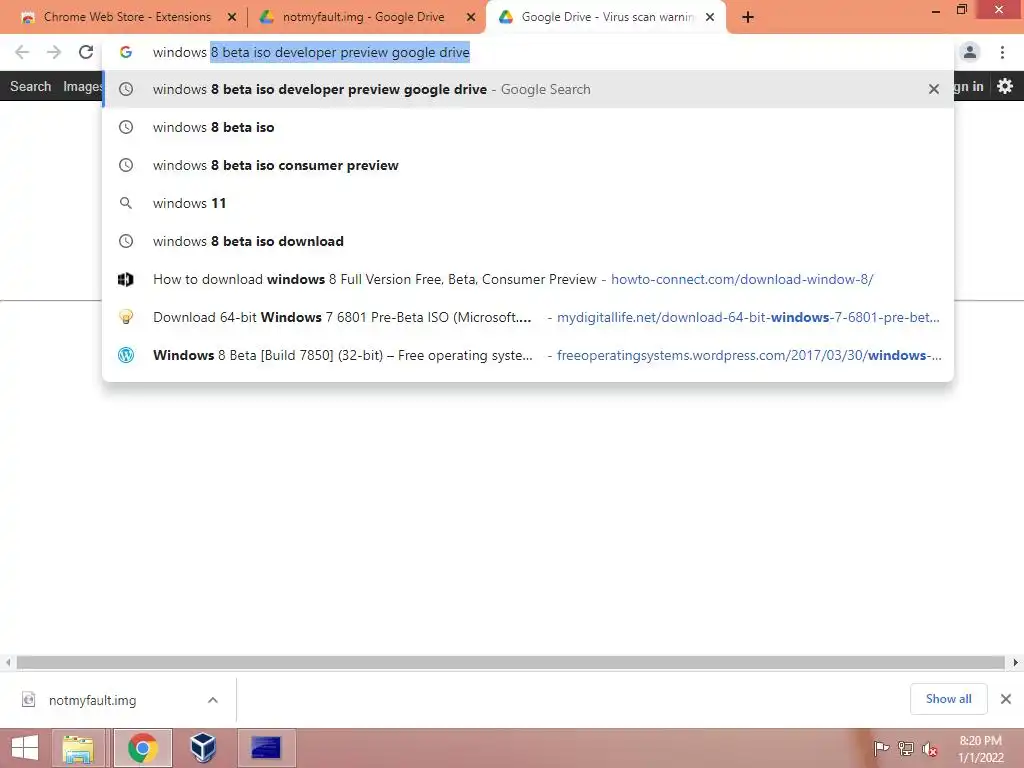Open downloaded file notmyfault.img
Image resolution: width=1024 pixels, height=768 pixels.
(x=93, y=700)
